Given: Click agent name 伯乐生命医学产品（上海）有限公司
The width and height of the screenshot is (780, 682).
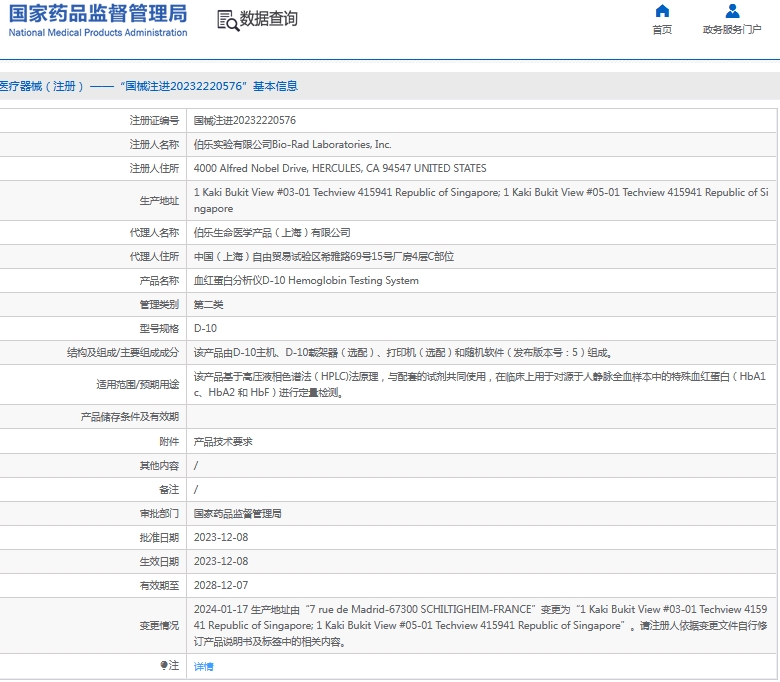Looking at the screenshot, I should (272, 233).
